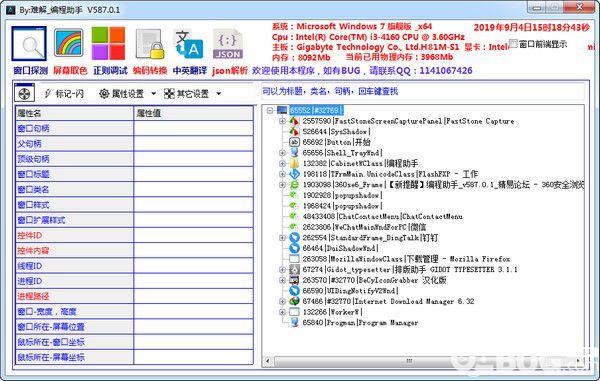The height and width of the screenshot is (381, 600).
Task: Open the 编码转换 document lock icon
Action: tap(150, 44)
